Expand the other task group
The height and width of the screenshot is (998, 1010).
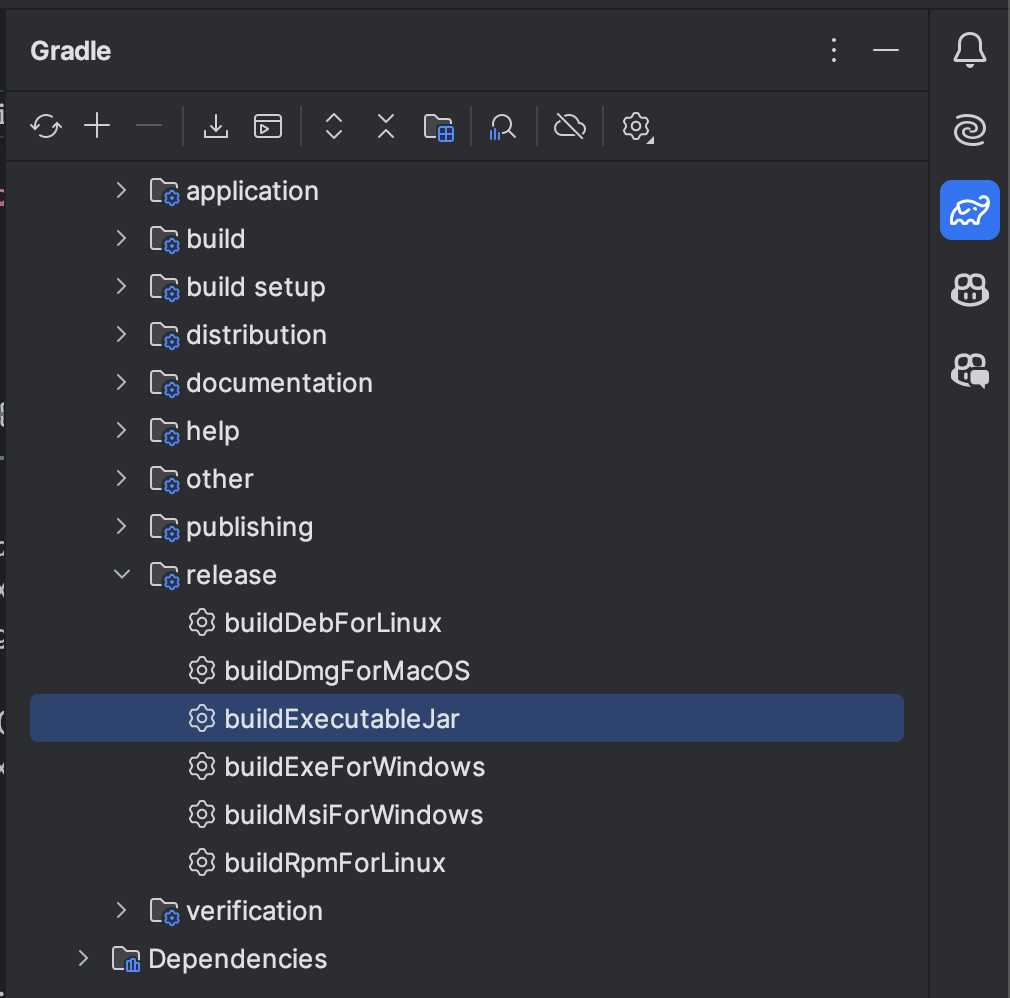tap(122, 478)
